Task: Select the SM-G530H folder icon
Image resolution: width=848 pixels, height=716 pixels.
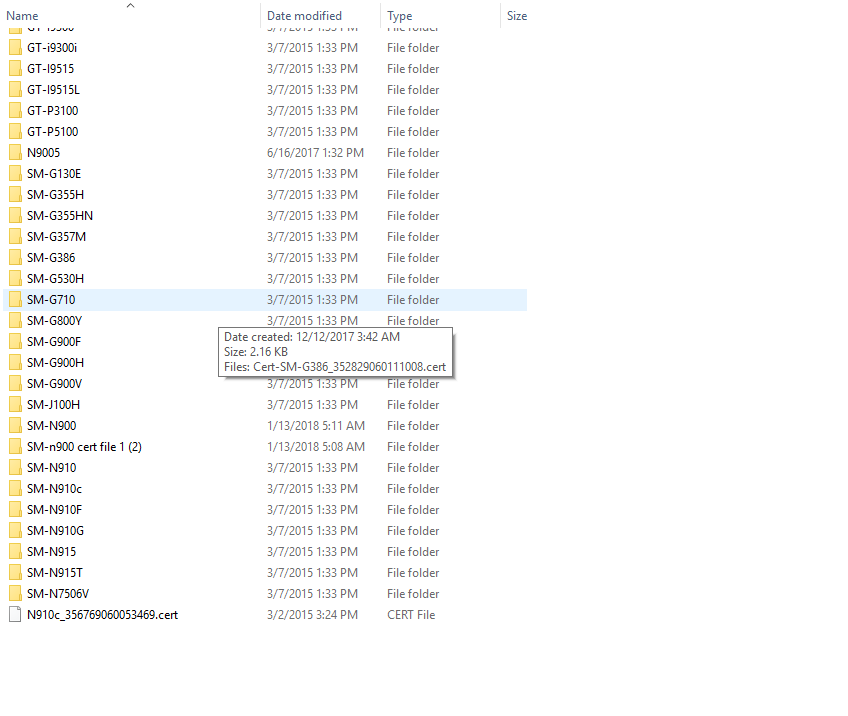Action: [15, 279]
